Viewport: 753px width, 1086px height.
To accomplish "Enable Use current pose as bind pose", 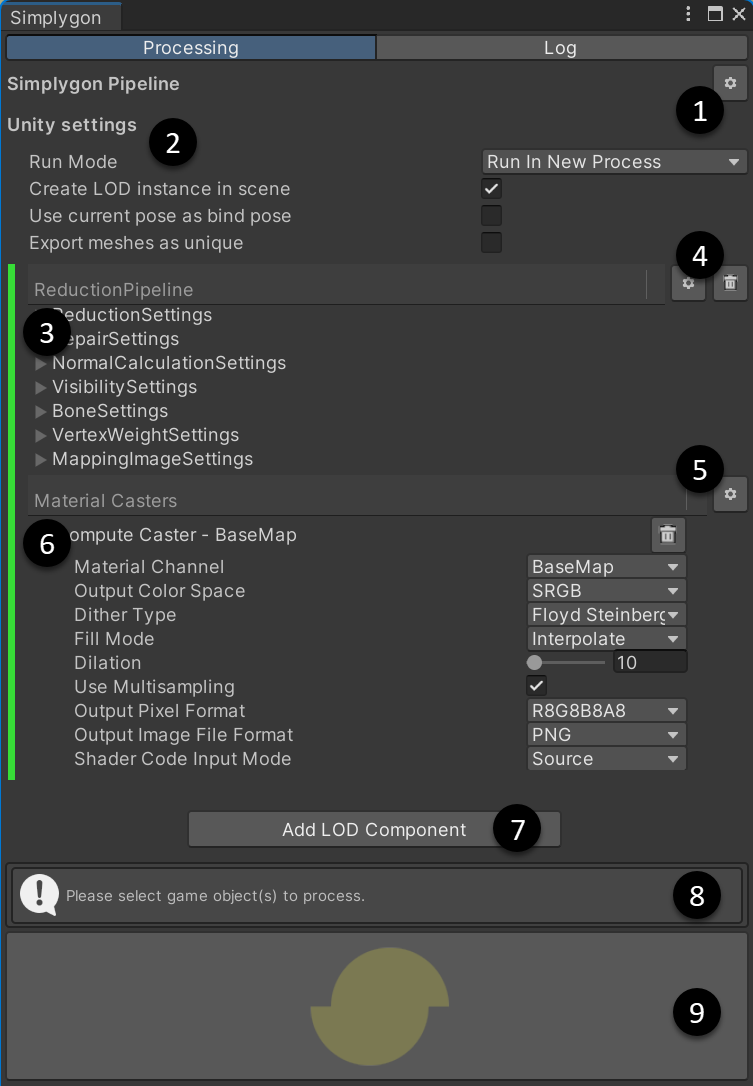I will point(491,215).
